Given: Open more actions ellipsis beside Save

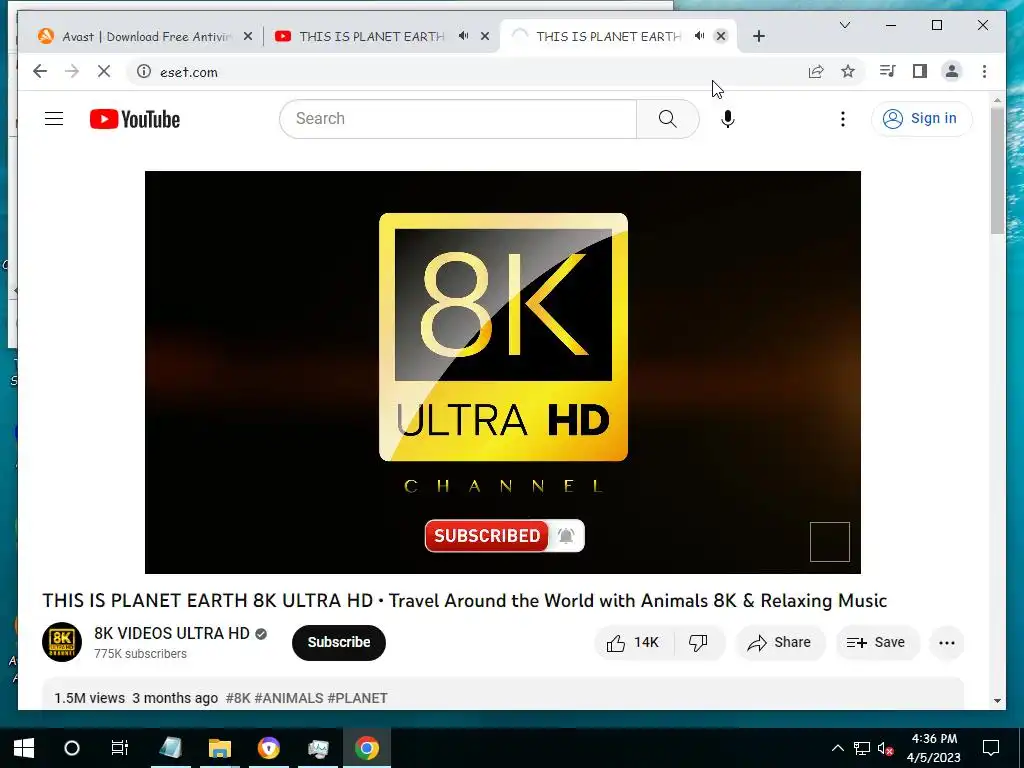Looking at the screenshot, I should point(946,643).
